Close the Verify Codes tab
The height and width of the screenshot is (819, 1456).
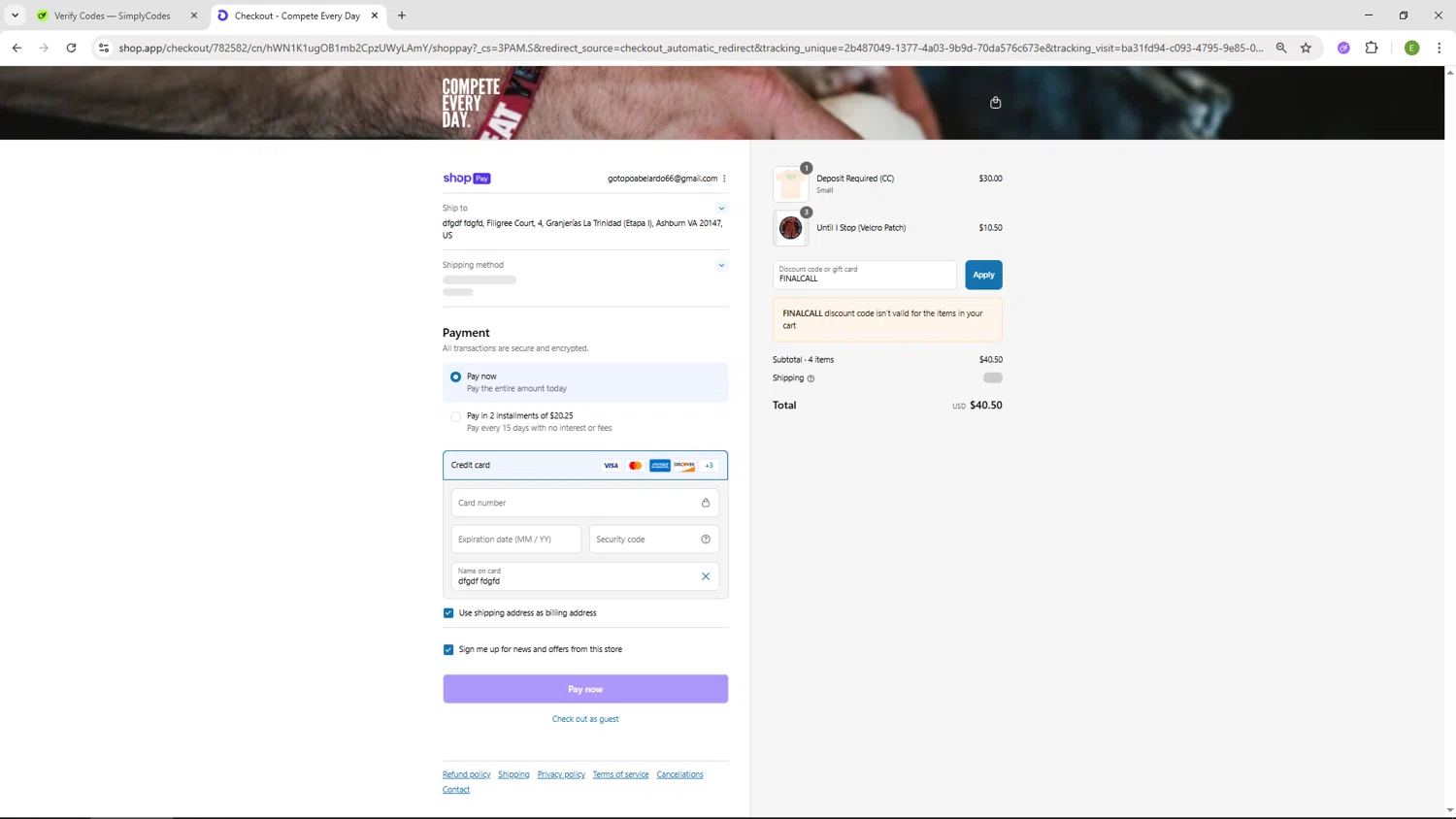tap(193, 16)
